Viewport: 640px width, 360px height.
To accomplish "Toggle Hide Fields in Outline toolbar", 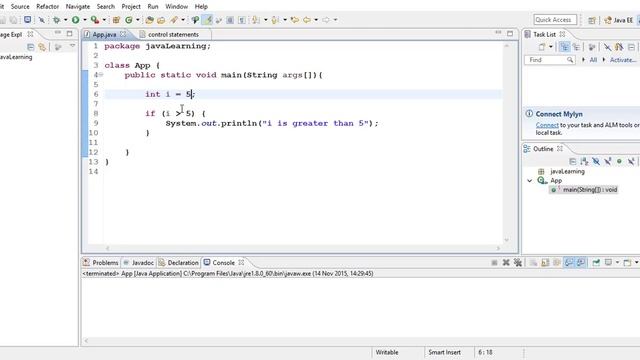I will click(x=596, y=162).
